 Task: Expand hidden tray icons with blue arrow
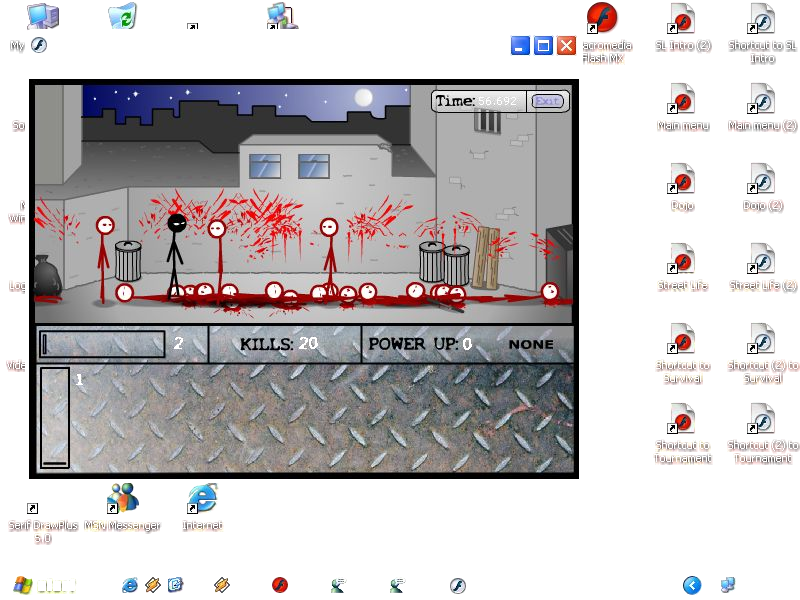[x=692, y=585]
